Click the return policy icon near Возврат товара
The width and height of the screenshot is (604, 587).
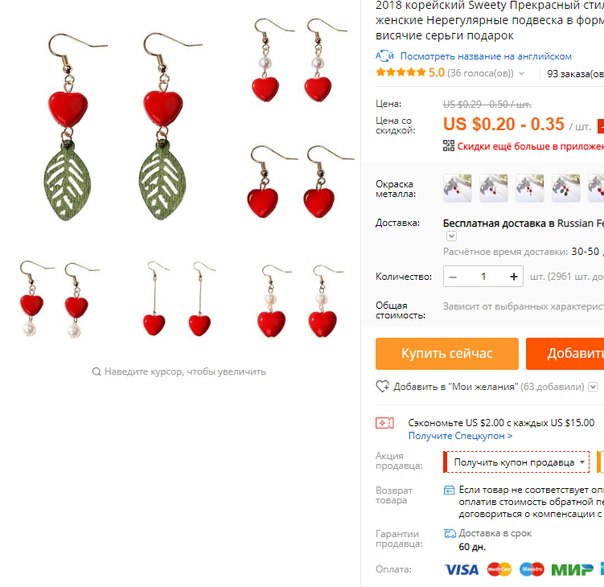[x=449, y=490]
